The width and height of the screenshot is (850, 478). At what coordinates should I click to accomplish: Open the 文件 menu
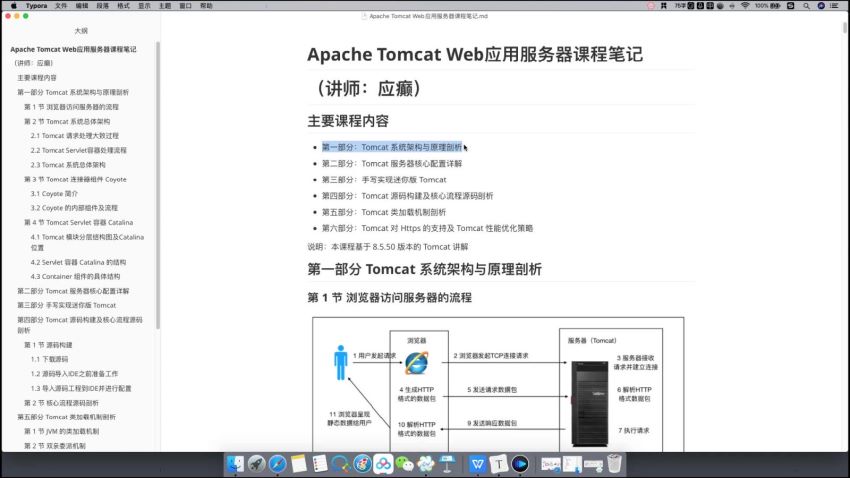click(x=61, y=5)
